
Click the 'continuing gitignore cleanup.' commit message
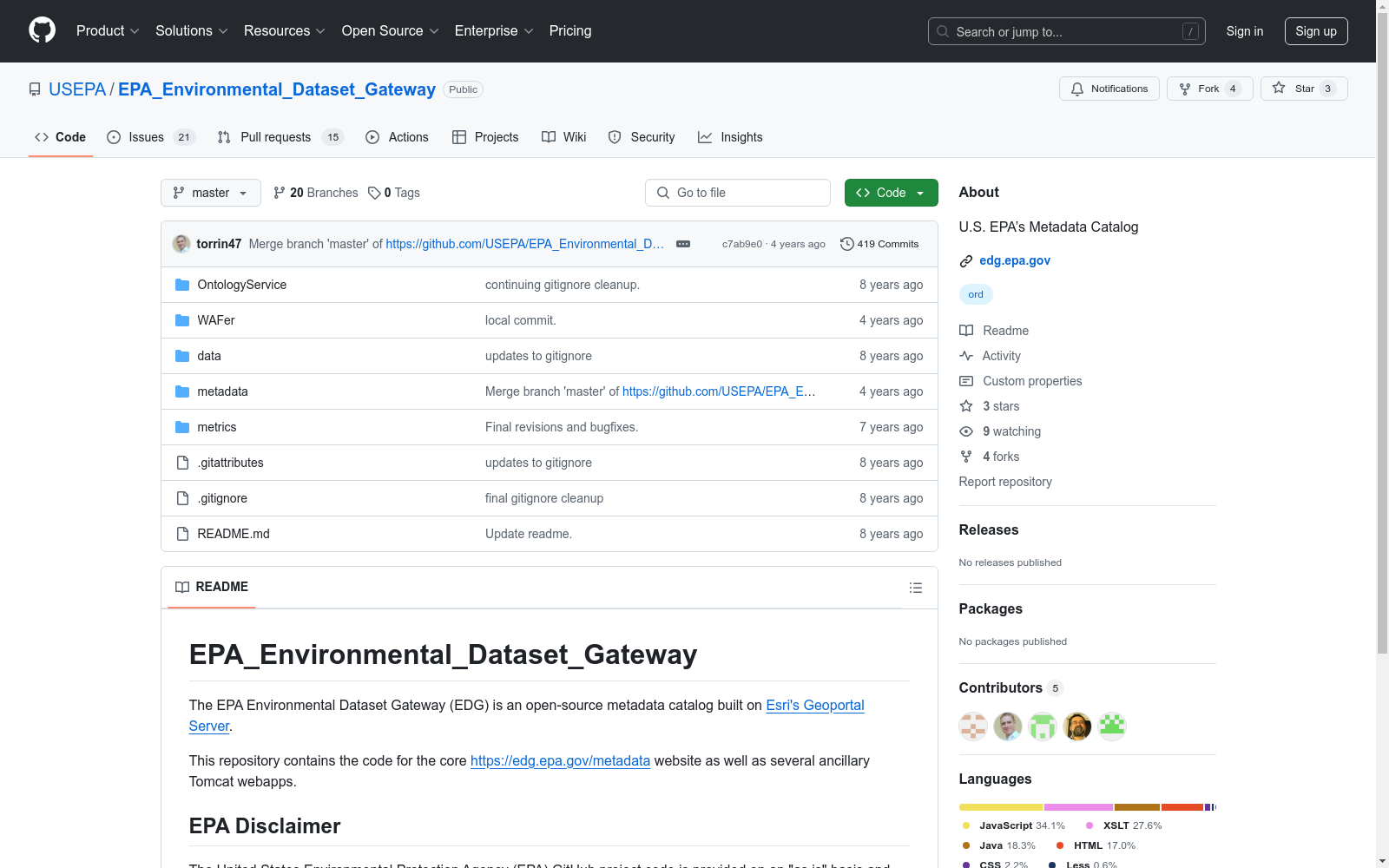click(x=563, y=285)
